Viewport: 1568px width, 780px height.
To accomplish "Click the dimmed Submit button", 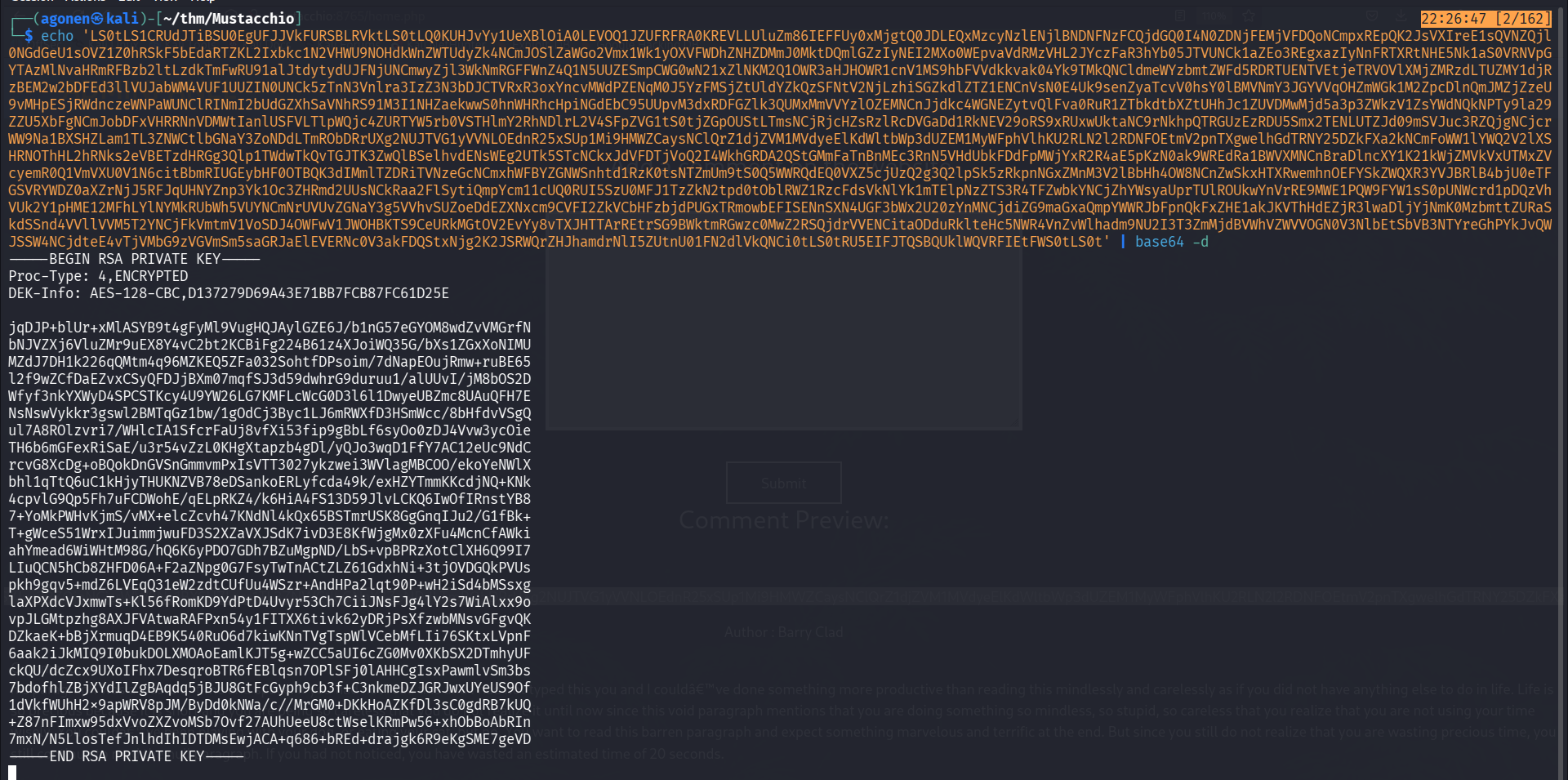I will click(783, 483).
